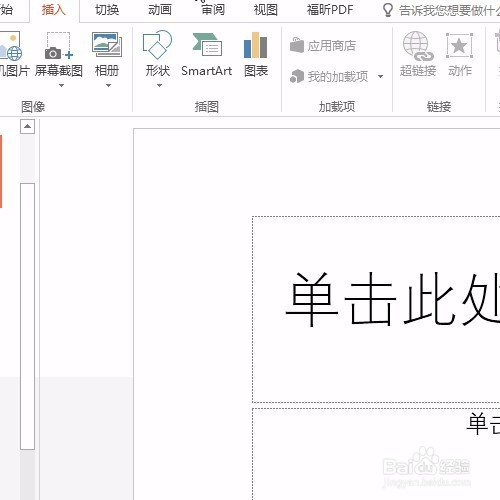Insert a SmartArt graphic
The image size is (500, 500).
207,55
